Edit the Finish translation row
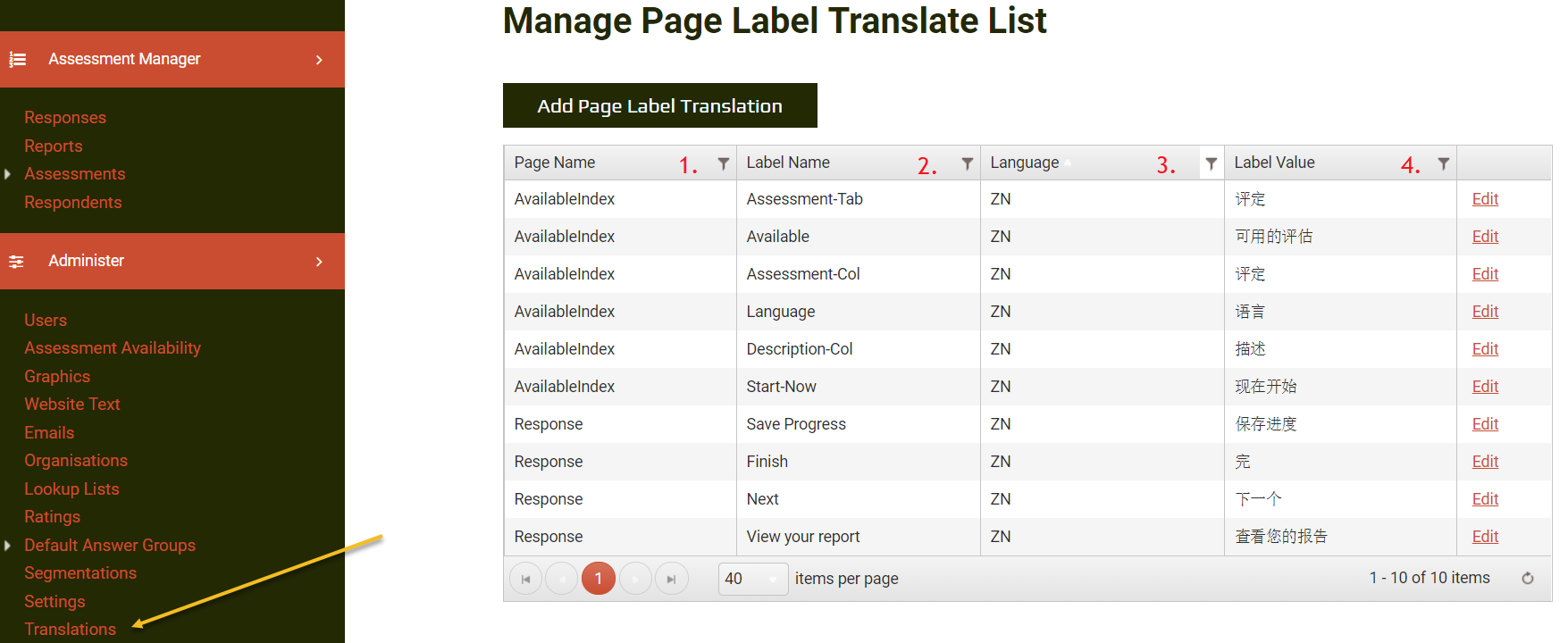The height and width of the screenshot is (643, 1568). tap(1485, 462)
